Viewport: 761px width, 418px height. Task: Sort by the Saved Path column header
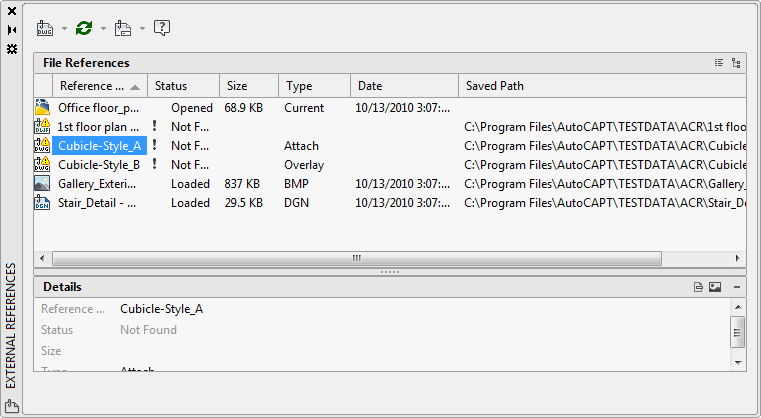[600, 86]
